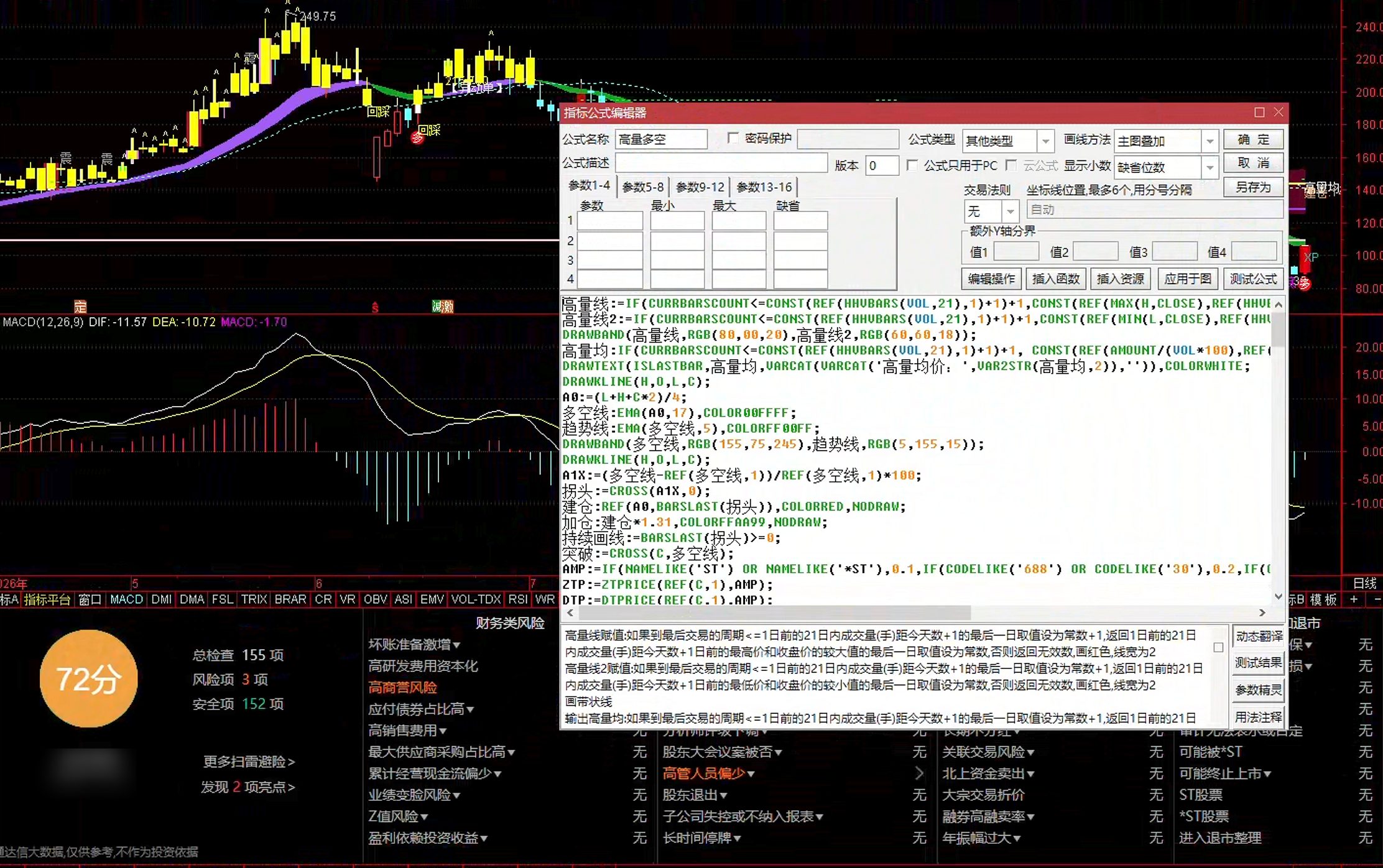Check the 公式只用于PC option
The width and height of the screenshot is (1383, 868).
tap(912, 165)
